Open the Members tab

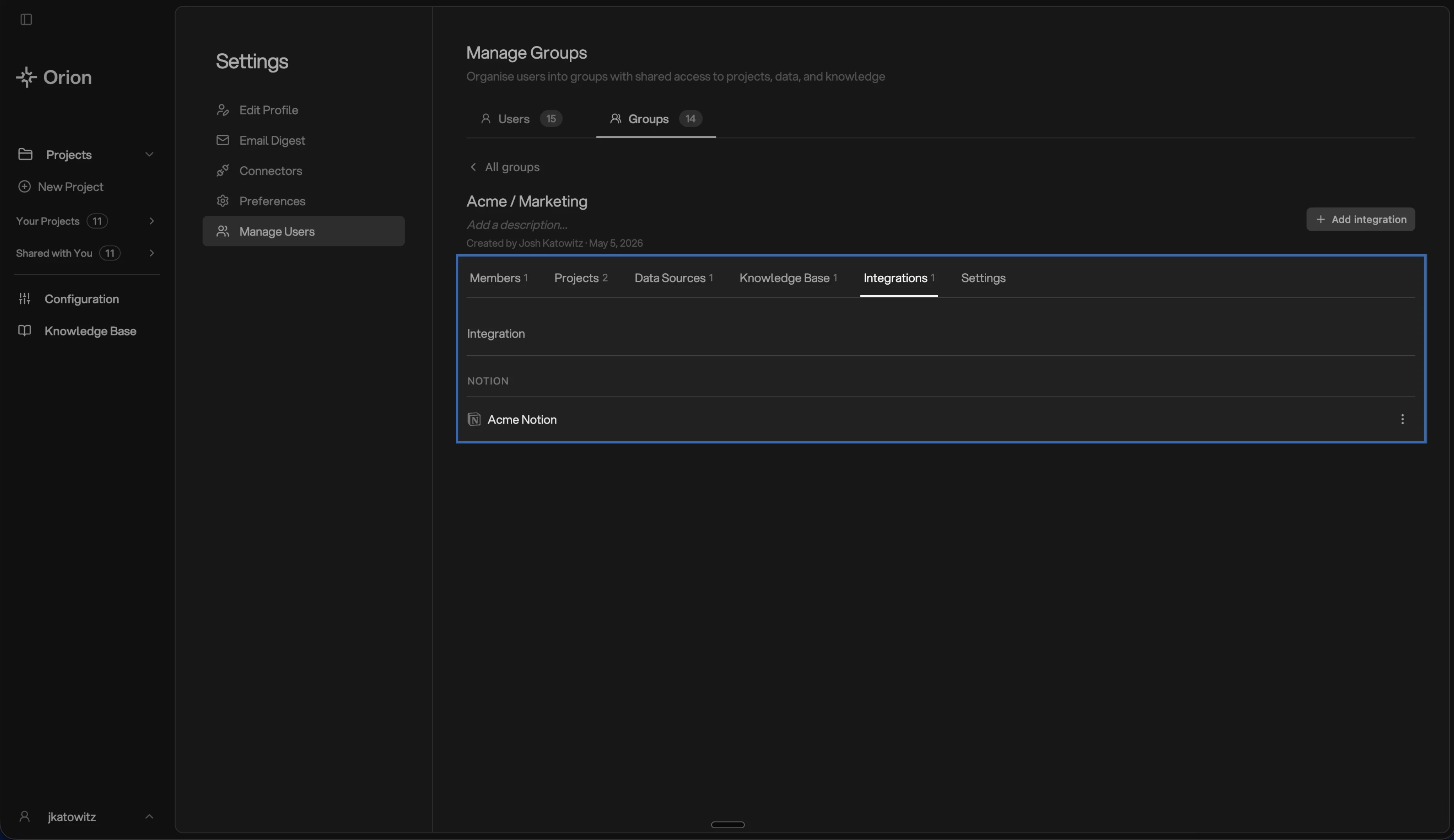[x=498, y=278]
